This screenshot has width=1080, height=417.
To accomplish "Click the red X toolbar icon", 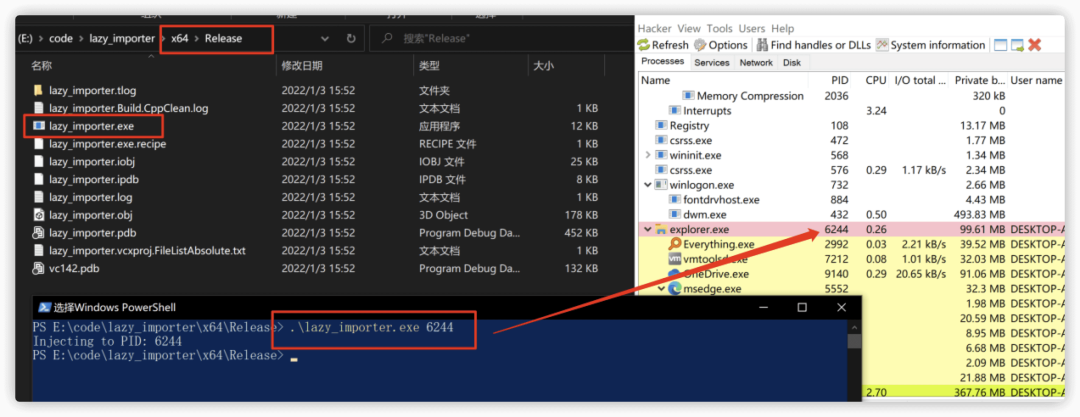I will [x=1034, y=45].
